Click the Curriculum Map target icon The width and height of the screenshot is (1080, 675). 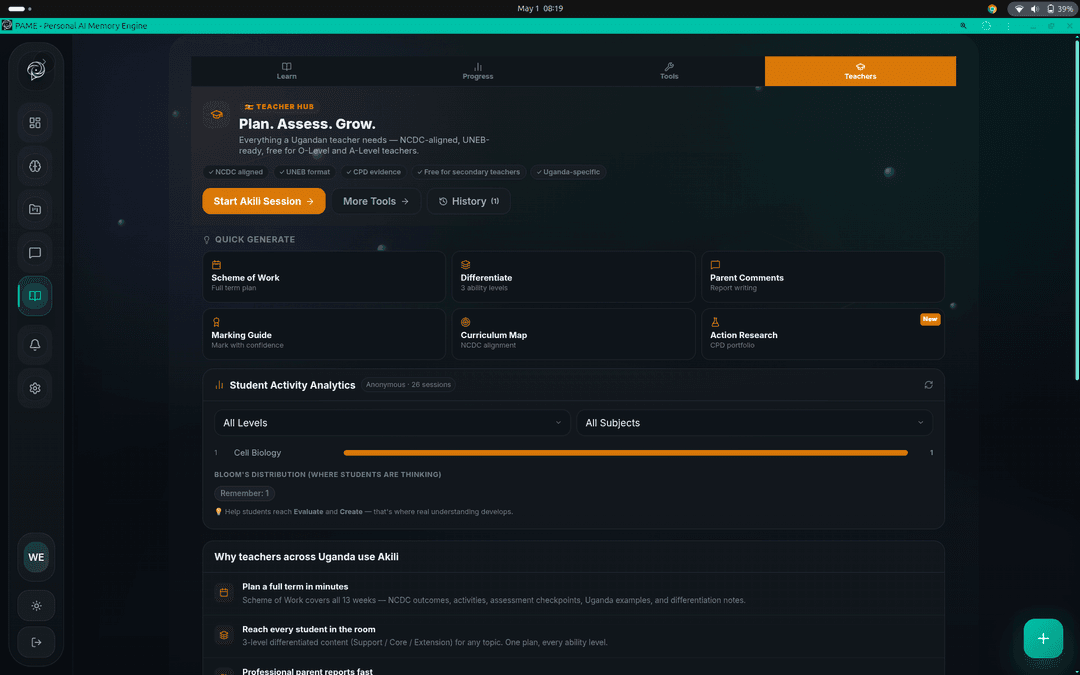466,322
